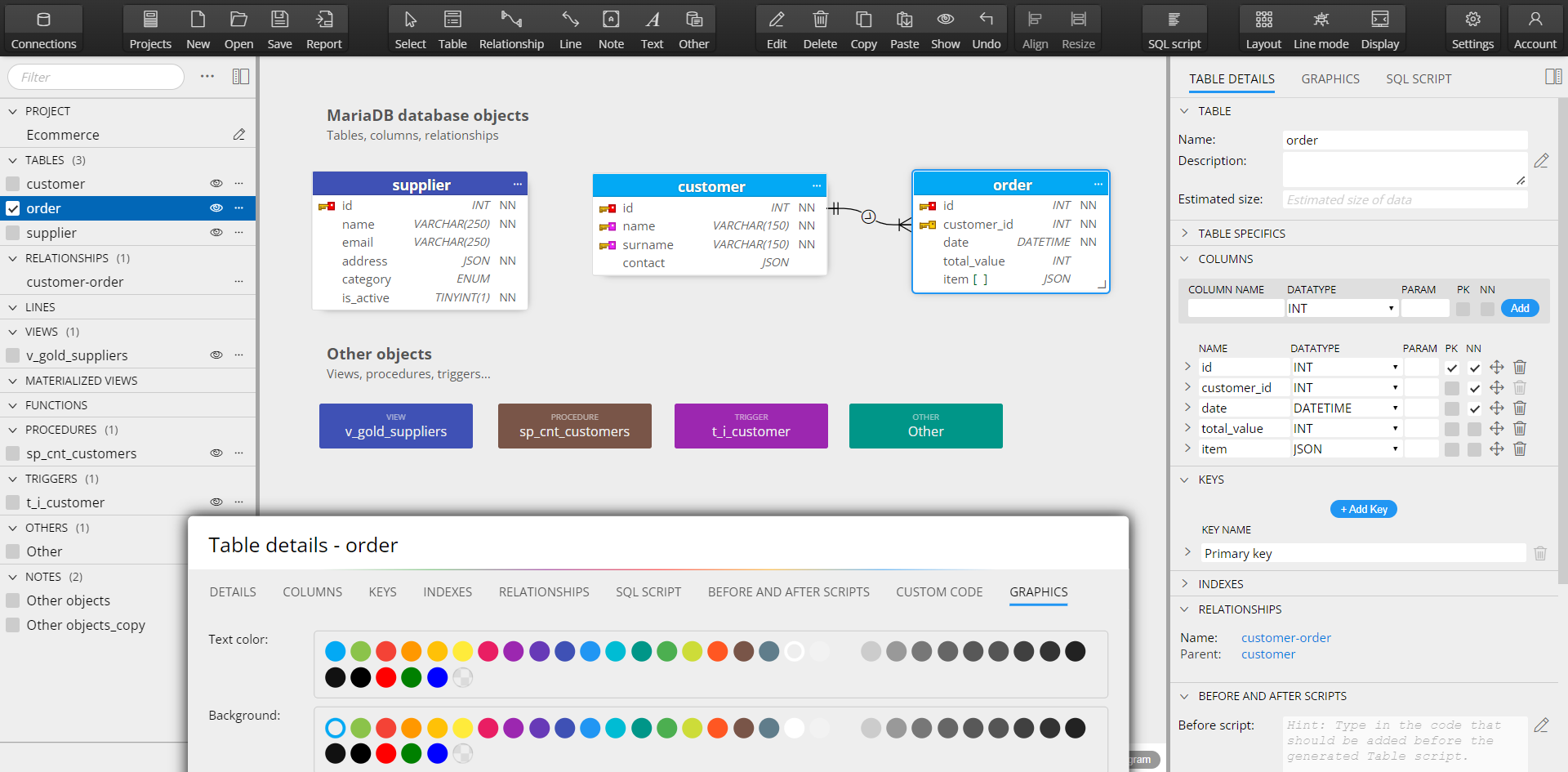Toggle visibility of supplier table

click(216, 233)
